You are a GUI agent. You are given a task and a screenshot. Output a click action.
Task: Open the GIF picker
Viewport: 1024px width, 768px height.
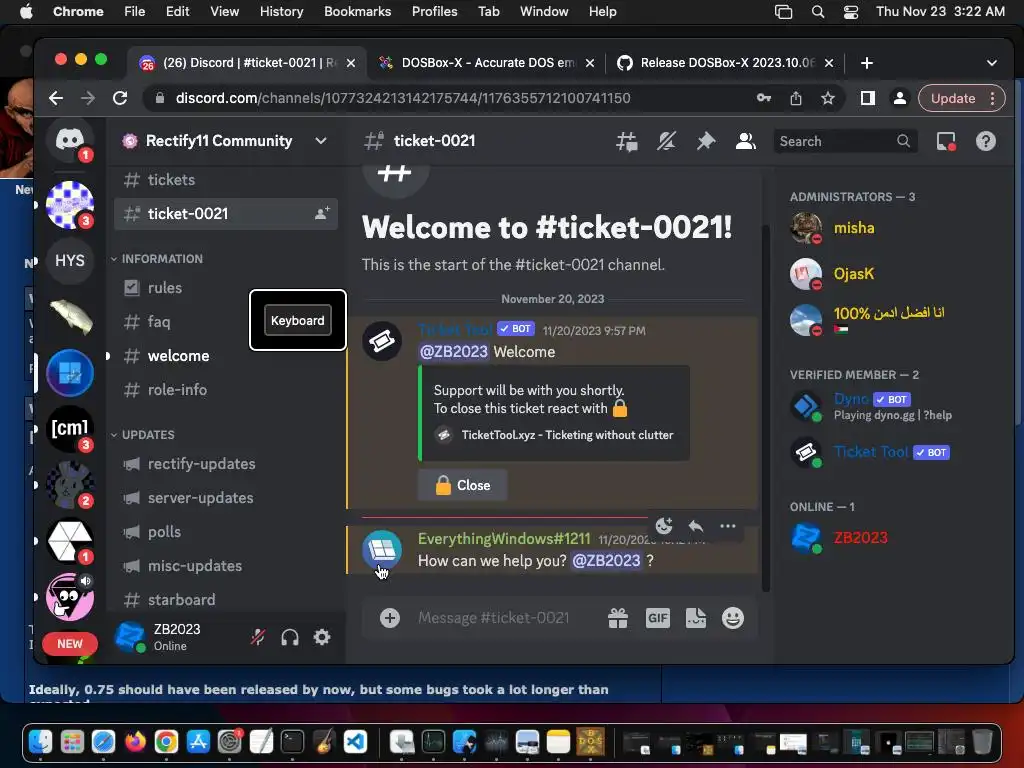point(658,618)
